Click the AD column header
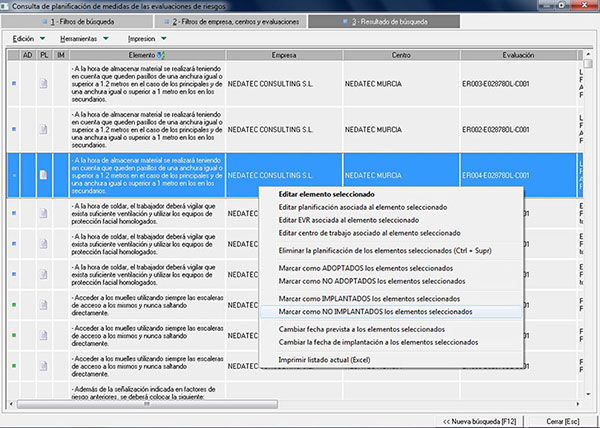600x428 pixels. tap(28, 55)
